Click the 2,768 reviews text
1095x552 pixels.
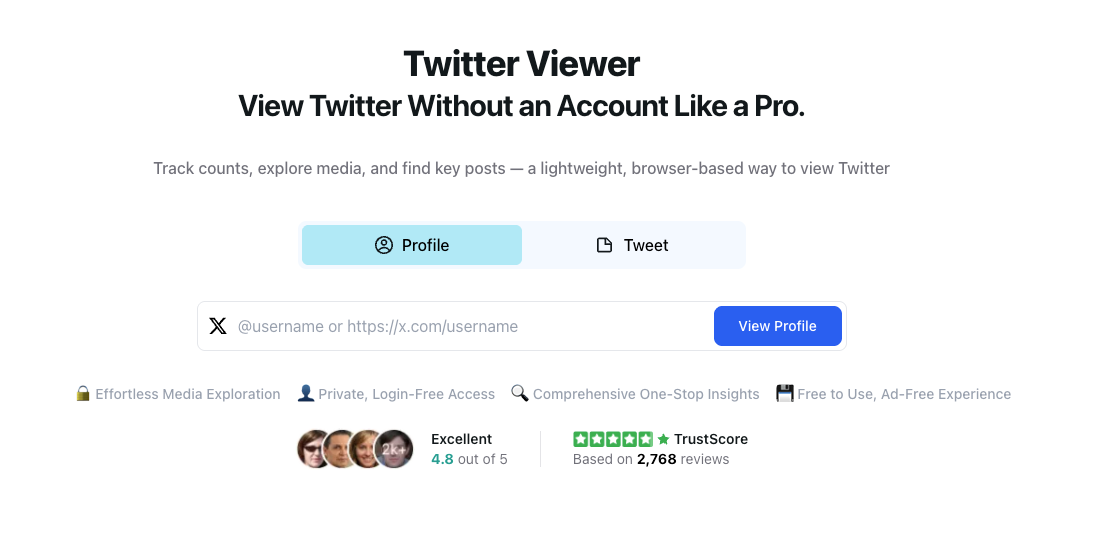click(683, 459)
